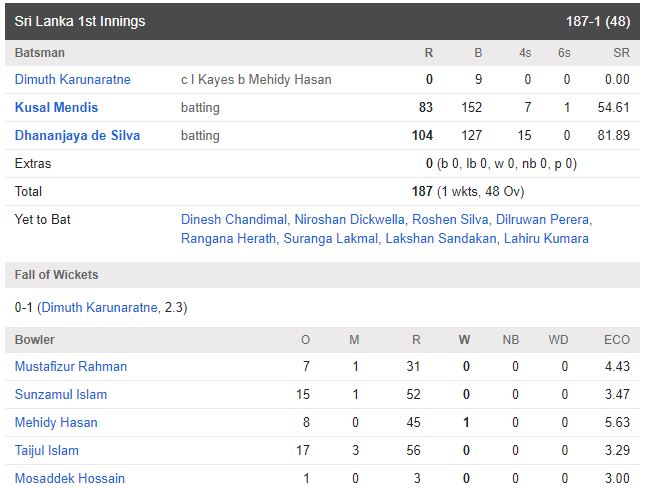
Task: Select Niroshan Dickwella link
Action: [x=349, y=219]
